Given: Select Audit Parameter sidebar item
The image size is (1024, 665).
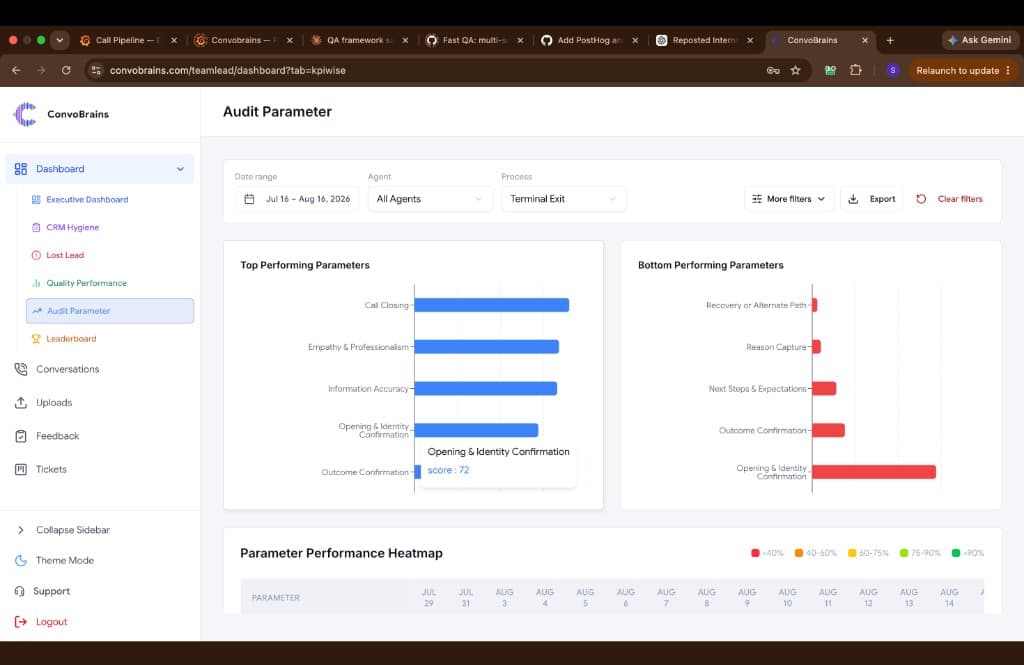Looking at the screenshot, I should click(x=110, y=311).
